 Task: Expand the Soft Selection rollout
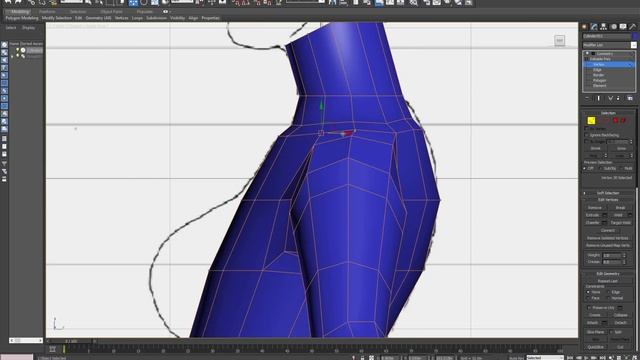click(608, 193)
